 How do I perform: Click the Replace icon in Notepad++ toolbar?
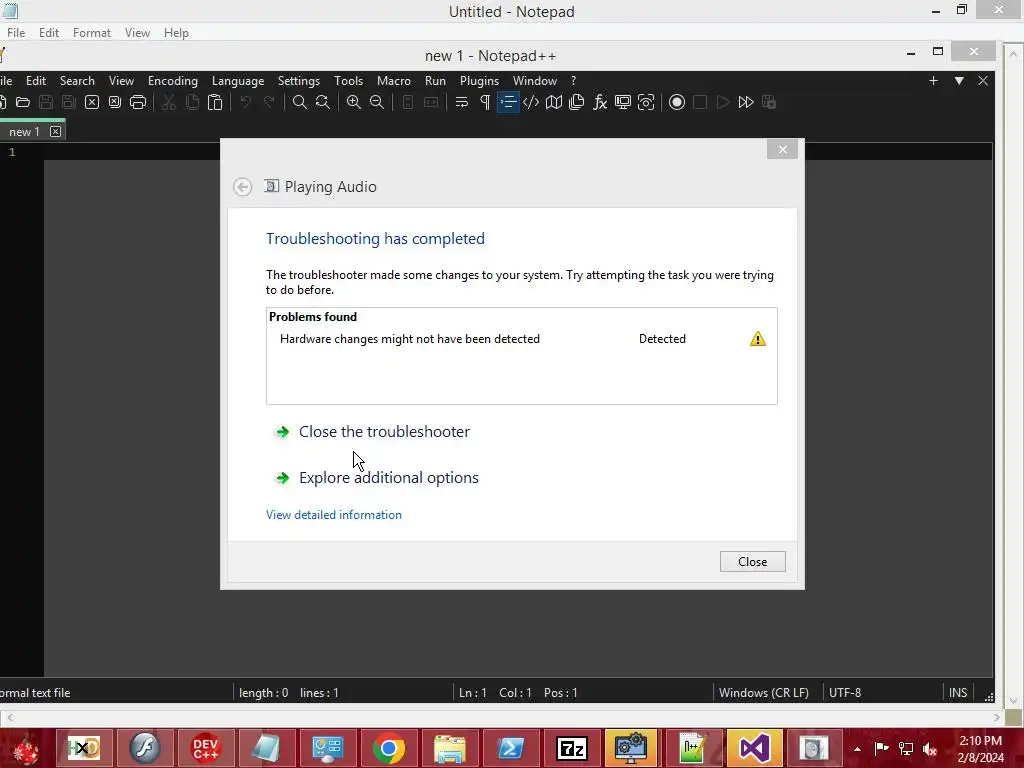click(323, 102)
